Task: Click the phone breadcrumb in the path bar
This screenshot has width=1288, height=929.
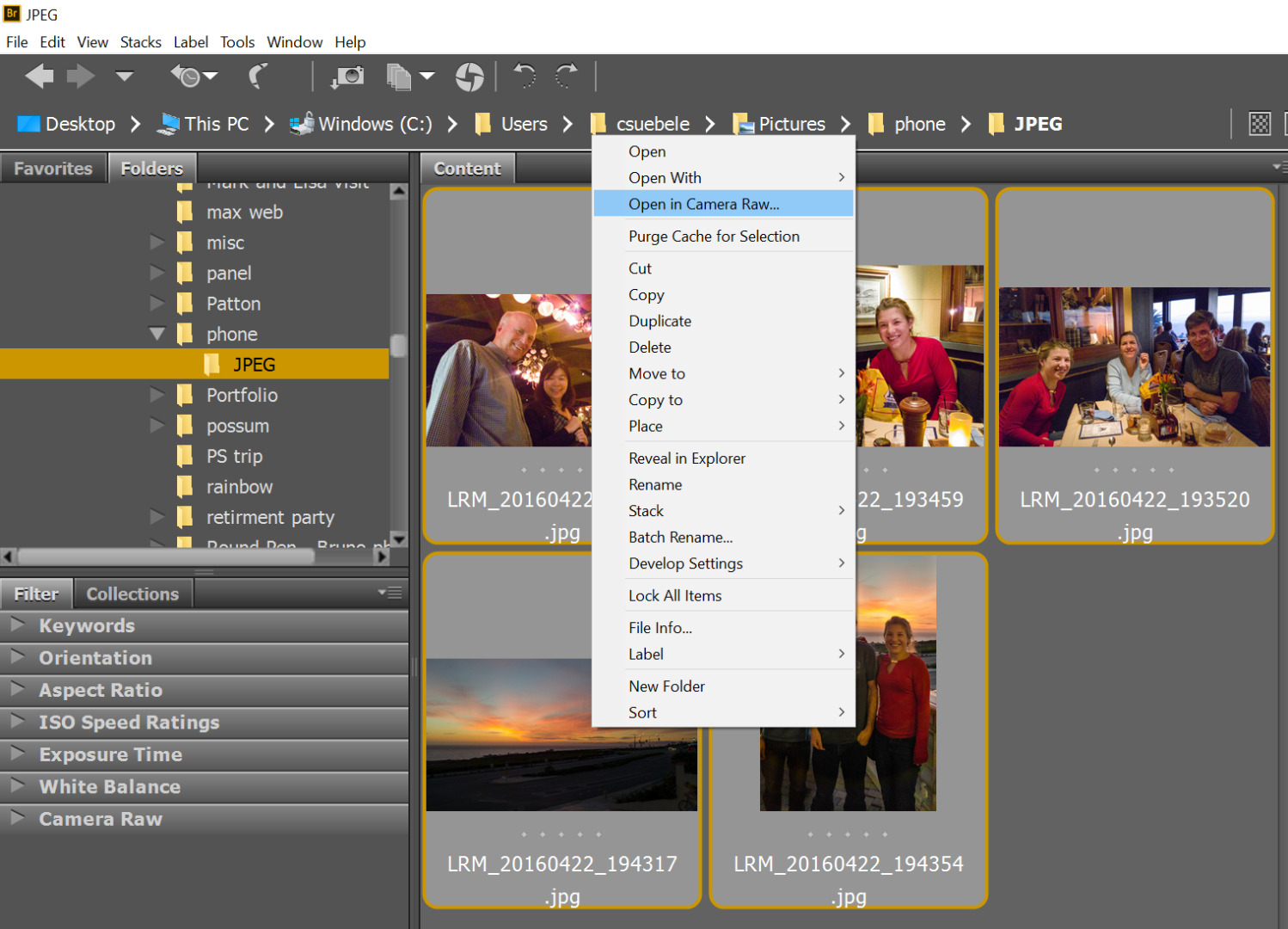Action: pos(907,124)
